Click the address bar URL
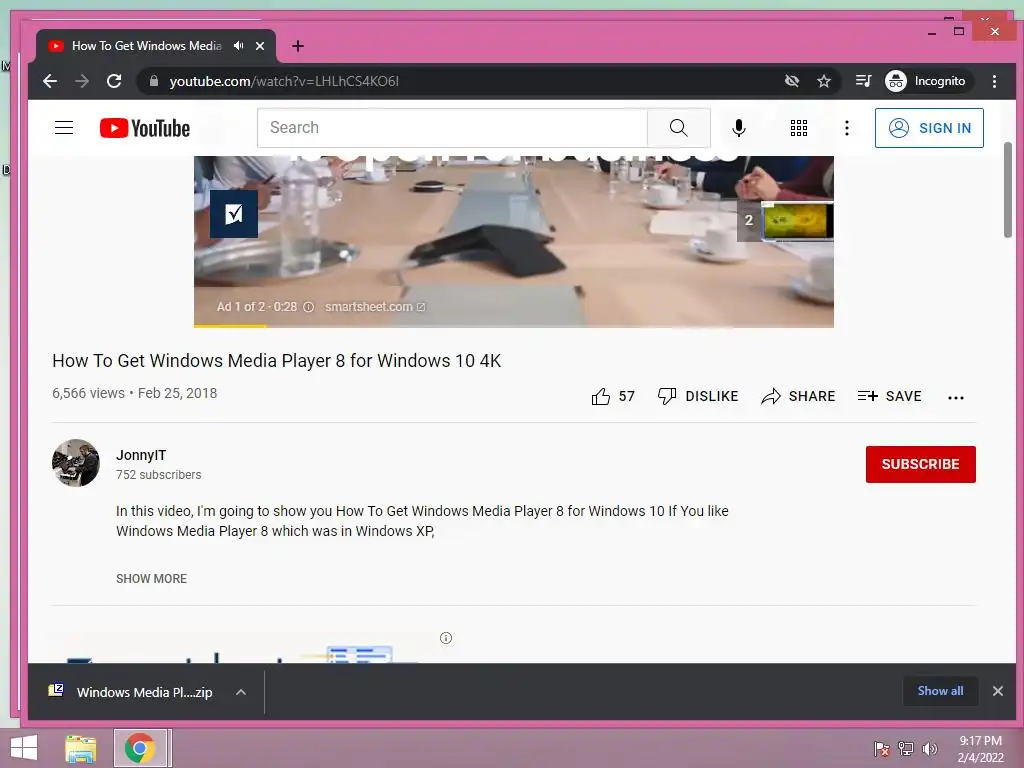Screen dimensions: 1024x768 284,81
